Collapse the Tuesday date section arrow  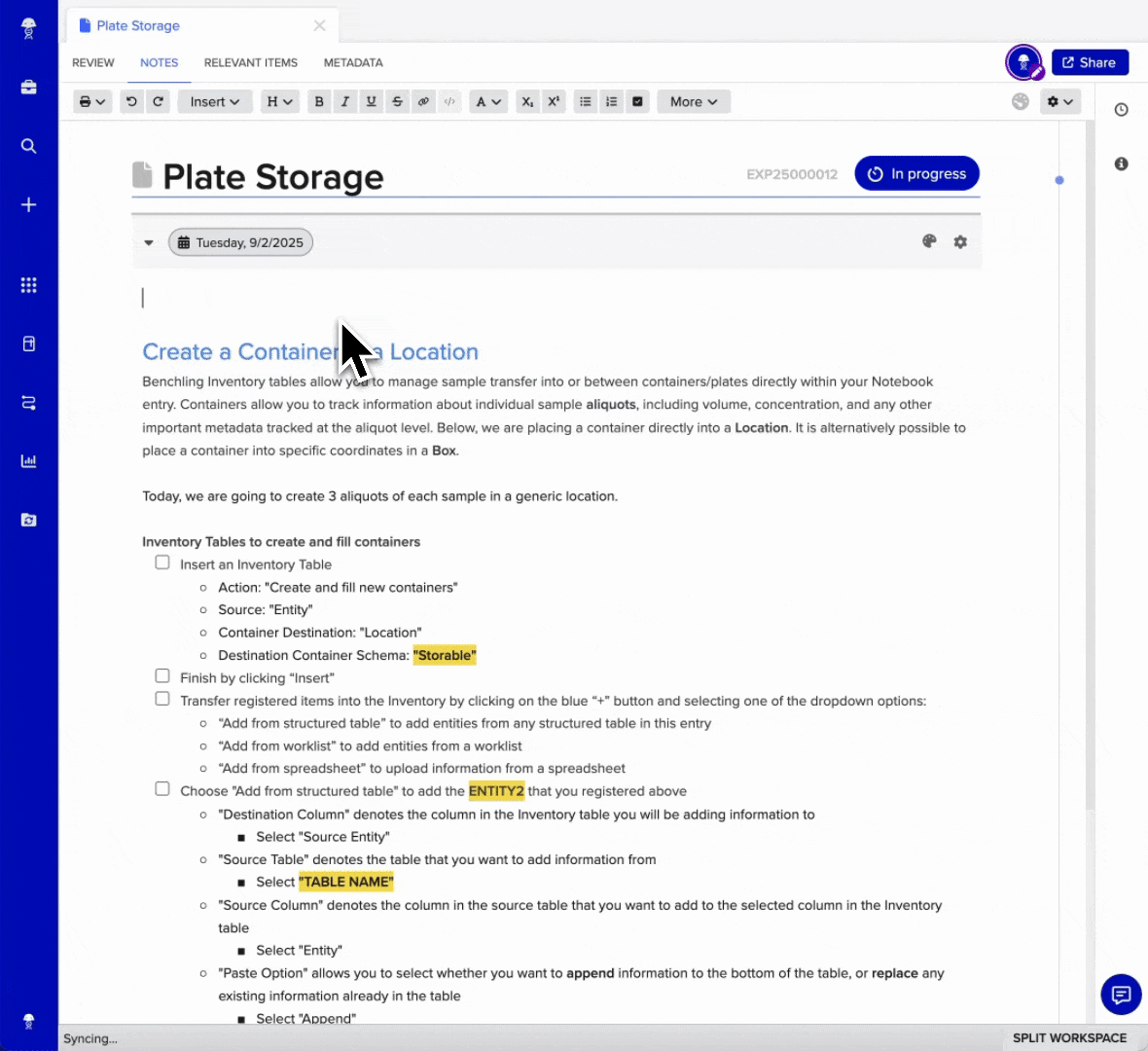149,242
